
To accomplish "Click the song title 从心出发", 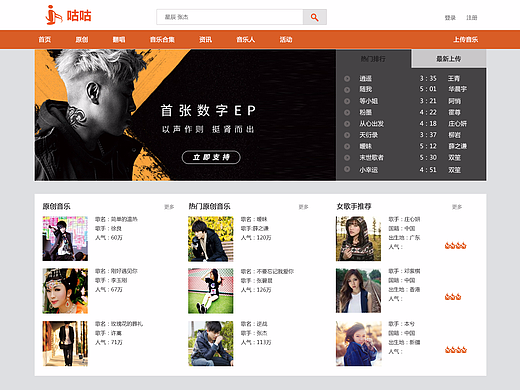I will 371,124.
